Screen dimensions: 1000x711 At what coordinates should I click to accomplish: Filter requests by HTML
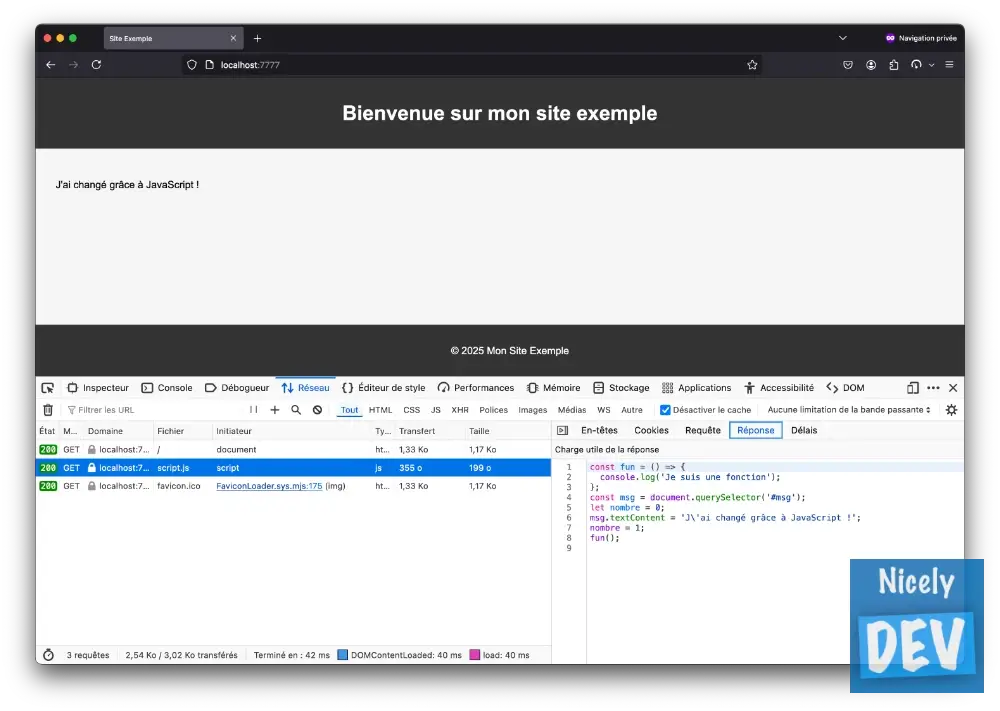click(380, 410)
